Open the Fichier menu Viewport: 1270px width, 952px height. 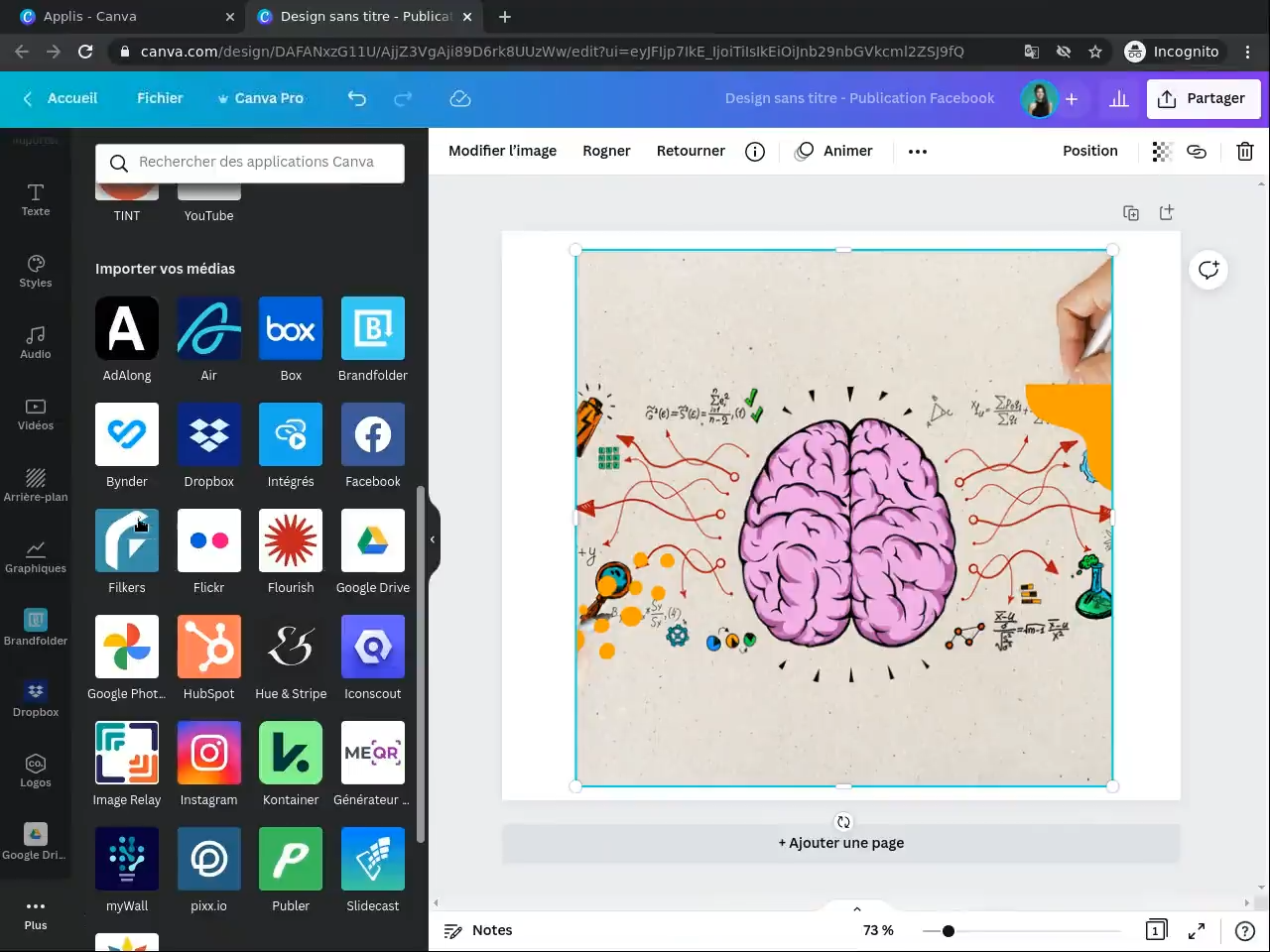160,98
